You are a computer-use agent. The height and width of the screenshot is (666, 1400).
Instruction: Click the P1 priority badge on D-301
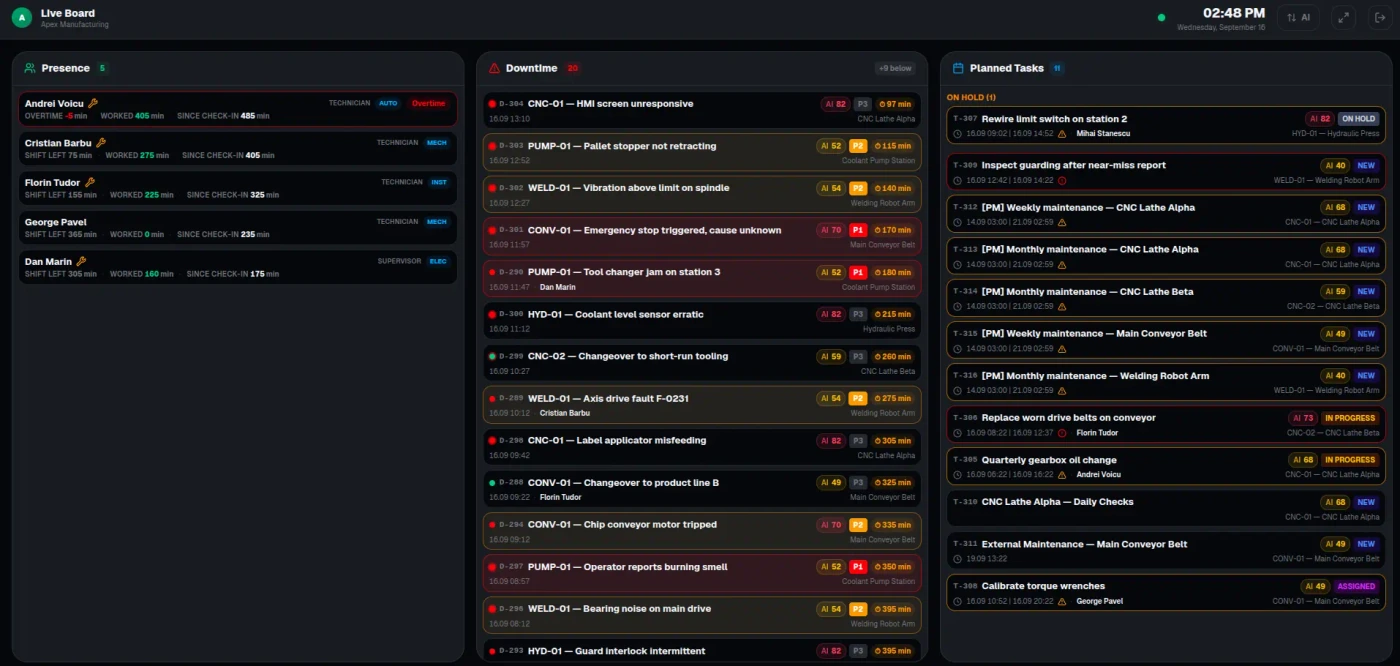tap(858, 230)
